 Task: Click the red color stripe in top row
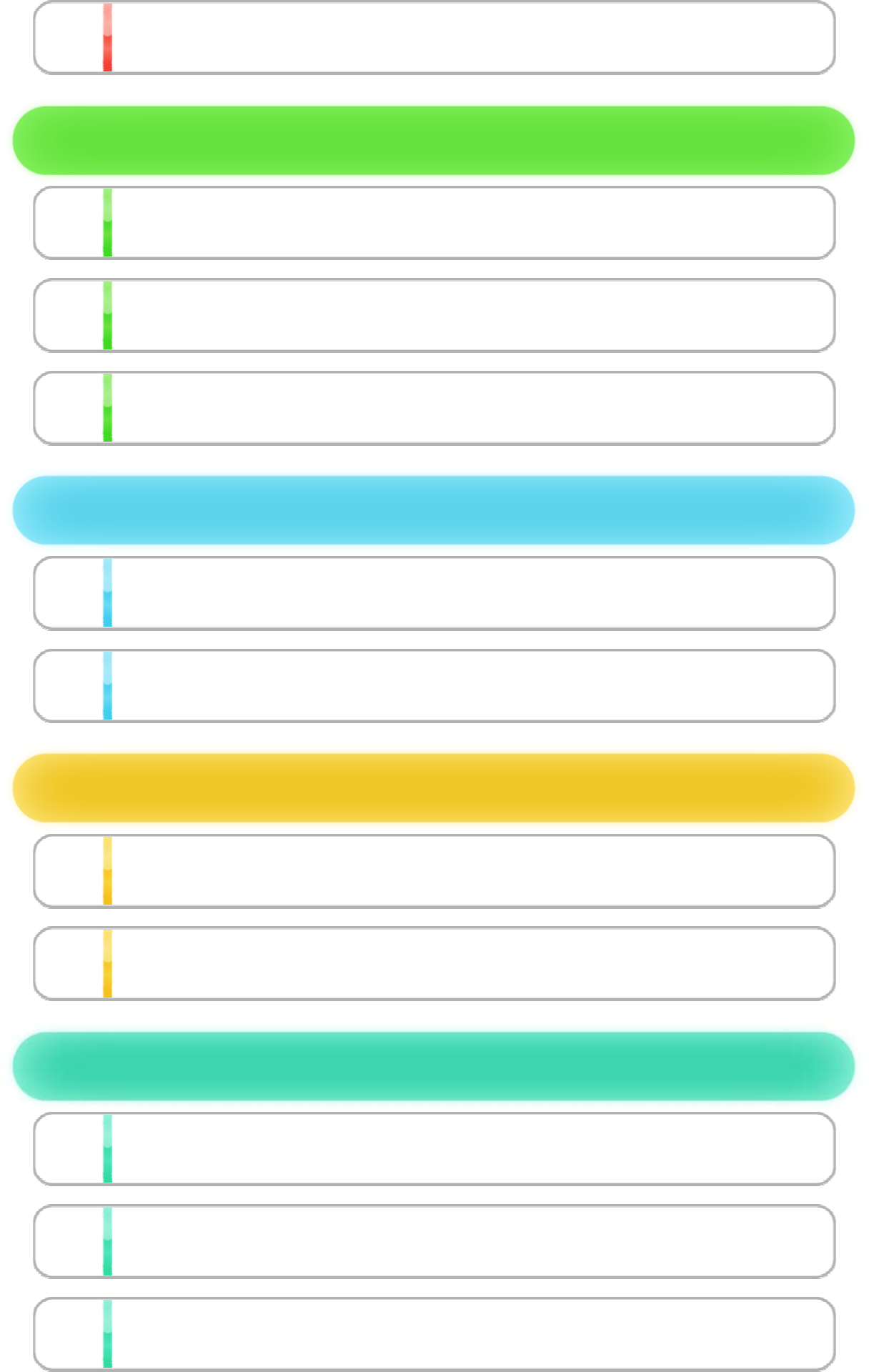[107, 37]
